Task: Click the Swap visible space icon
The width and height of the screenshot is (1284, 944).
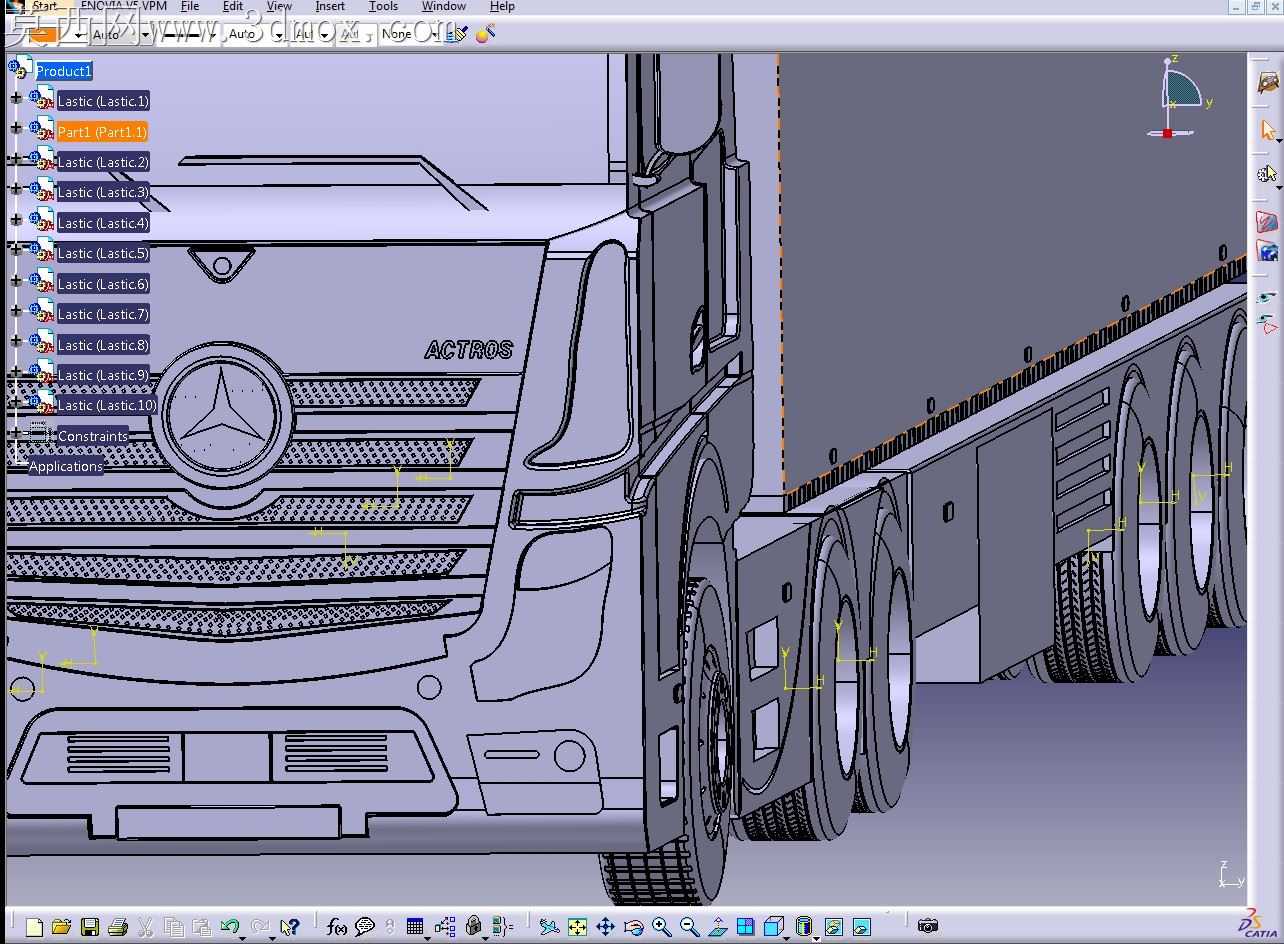Action: point(862,927)
